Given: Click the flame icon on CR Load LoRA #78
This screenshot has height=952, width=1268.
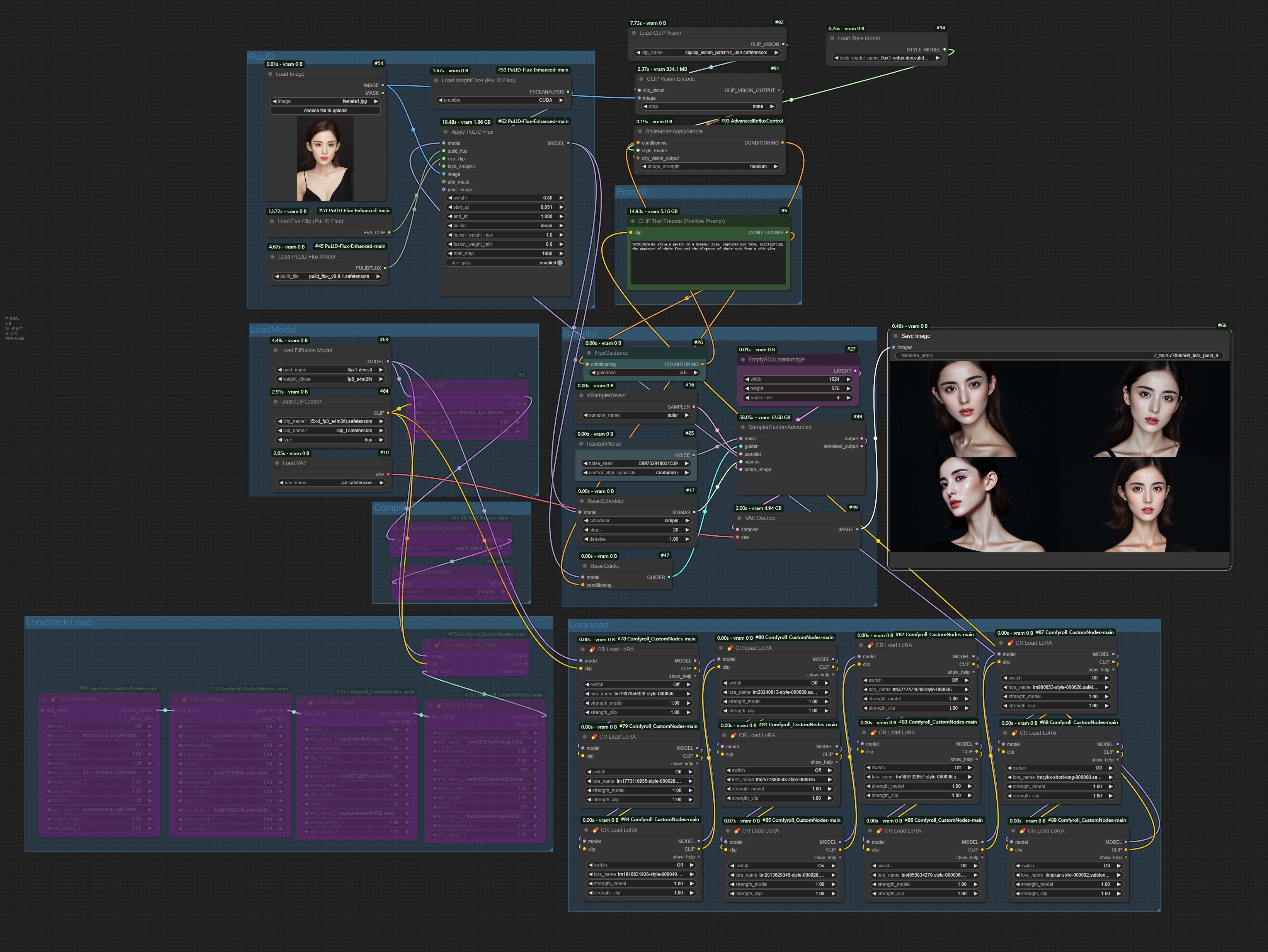Looking at the screenshot, I should (x=592, y=649).
